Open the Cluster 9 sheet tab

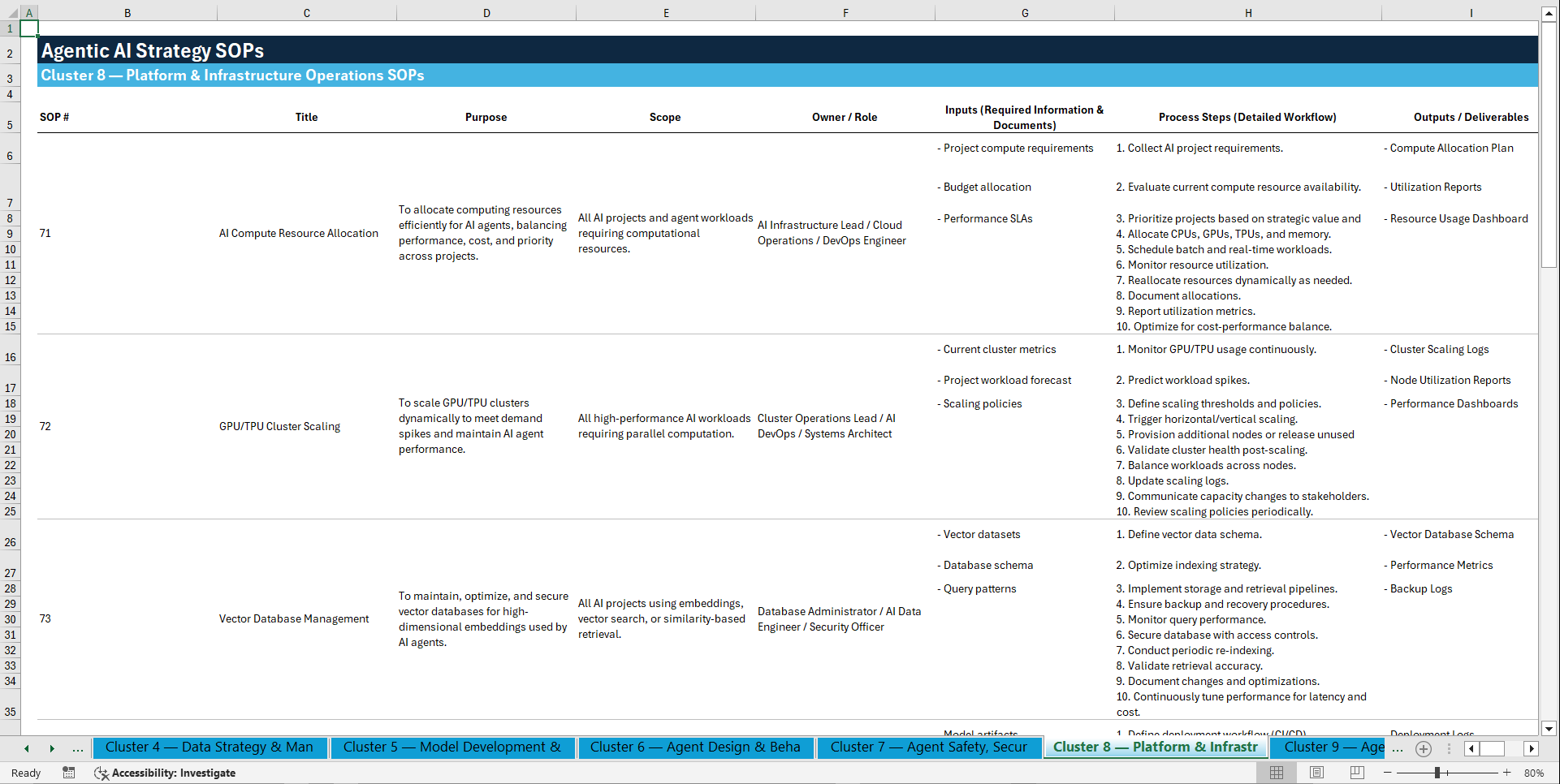click(x=1329, y=747)
